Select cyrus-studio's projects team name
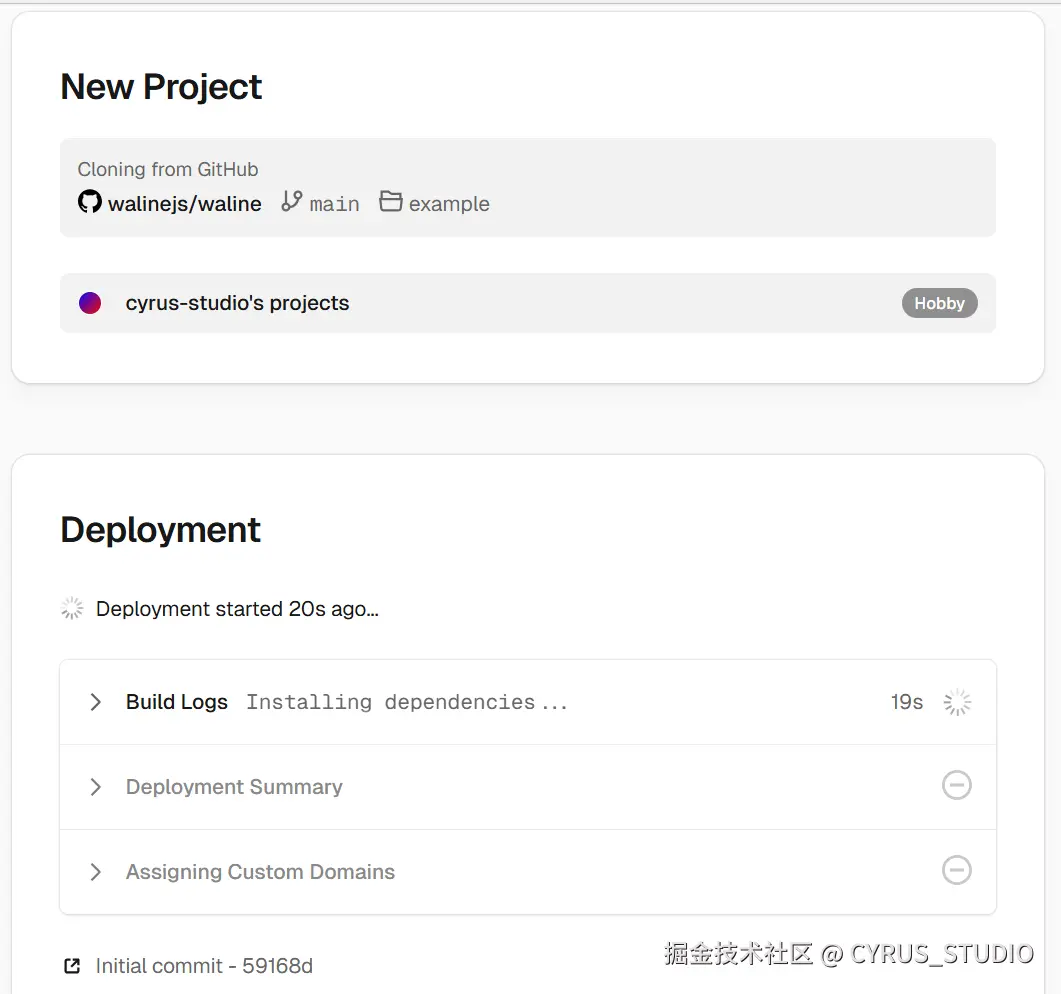 click(238, 303)
